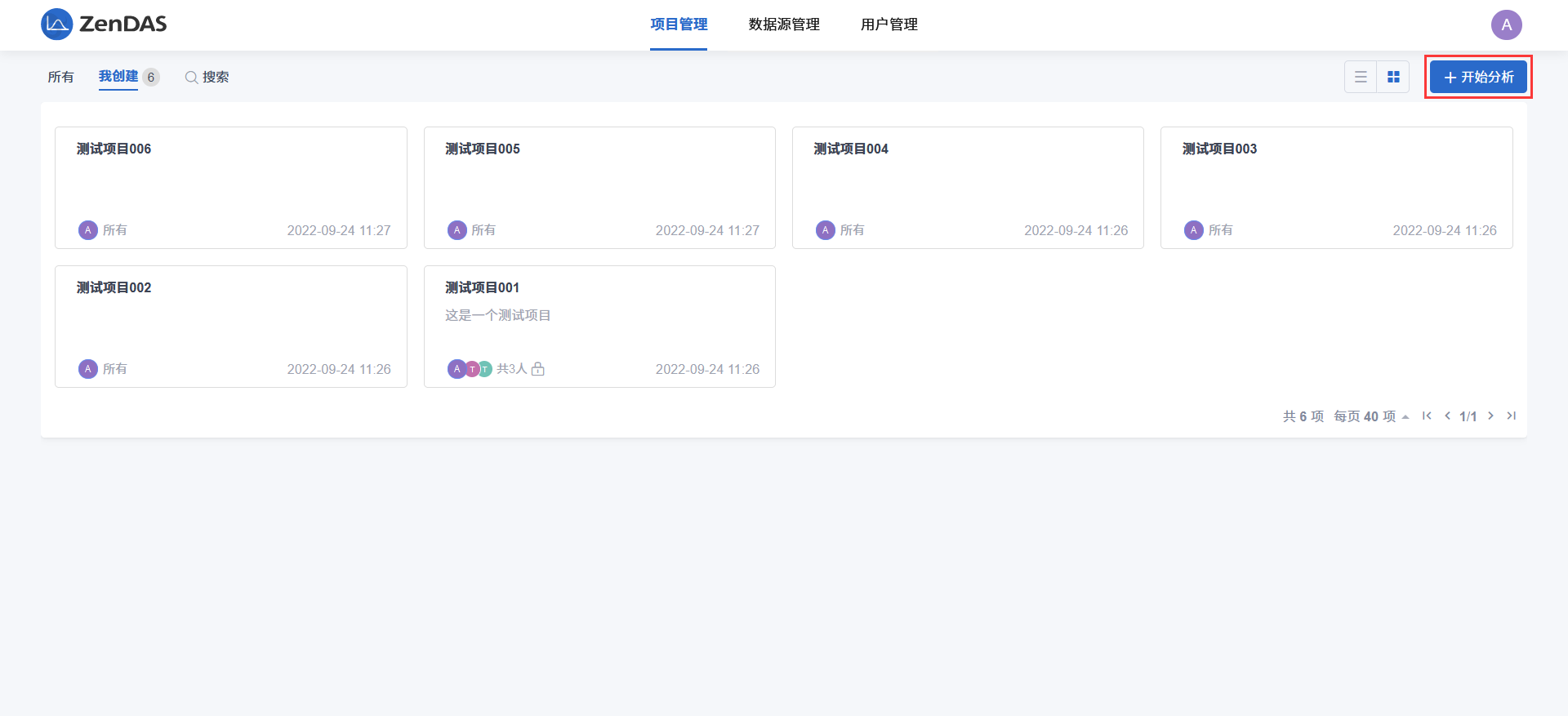
Task: Show 所有 projects filter
Action: 60,77
